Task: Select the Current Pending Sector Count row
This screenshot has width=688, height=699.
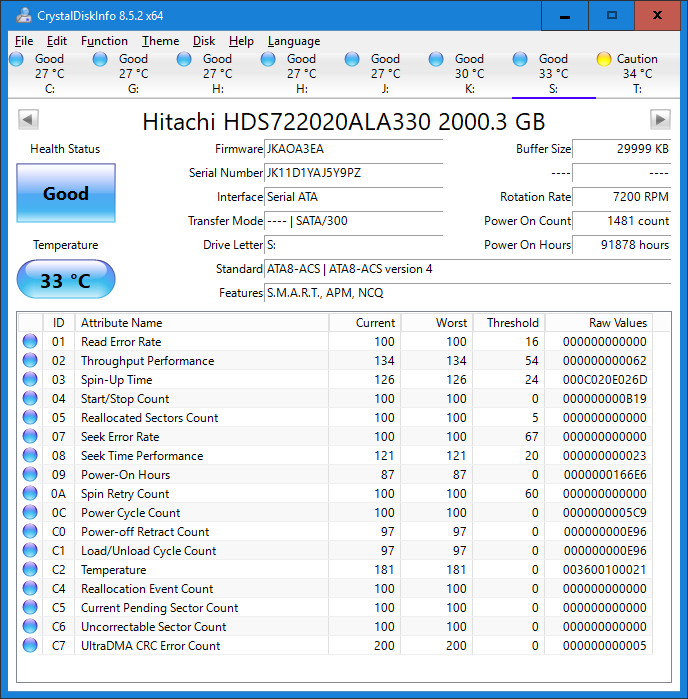Action: click(x=335, y=607)
